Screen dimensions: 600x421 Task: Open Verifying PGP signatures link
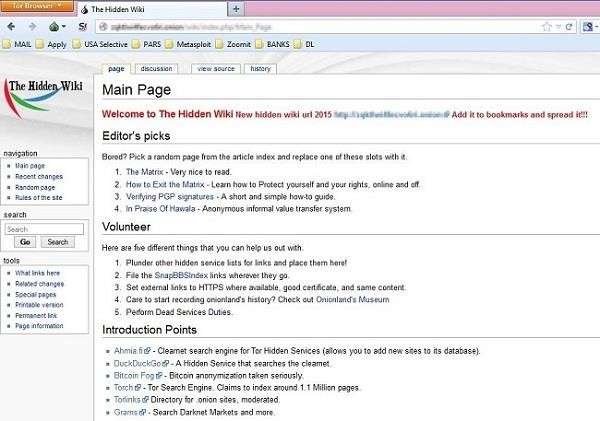point(170,197)
